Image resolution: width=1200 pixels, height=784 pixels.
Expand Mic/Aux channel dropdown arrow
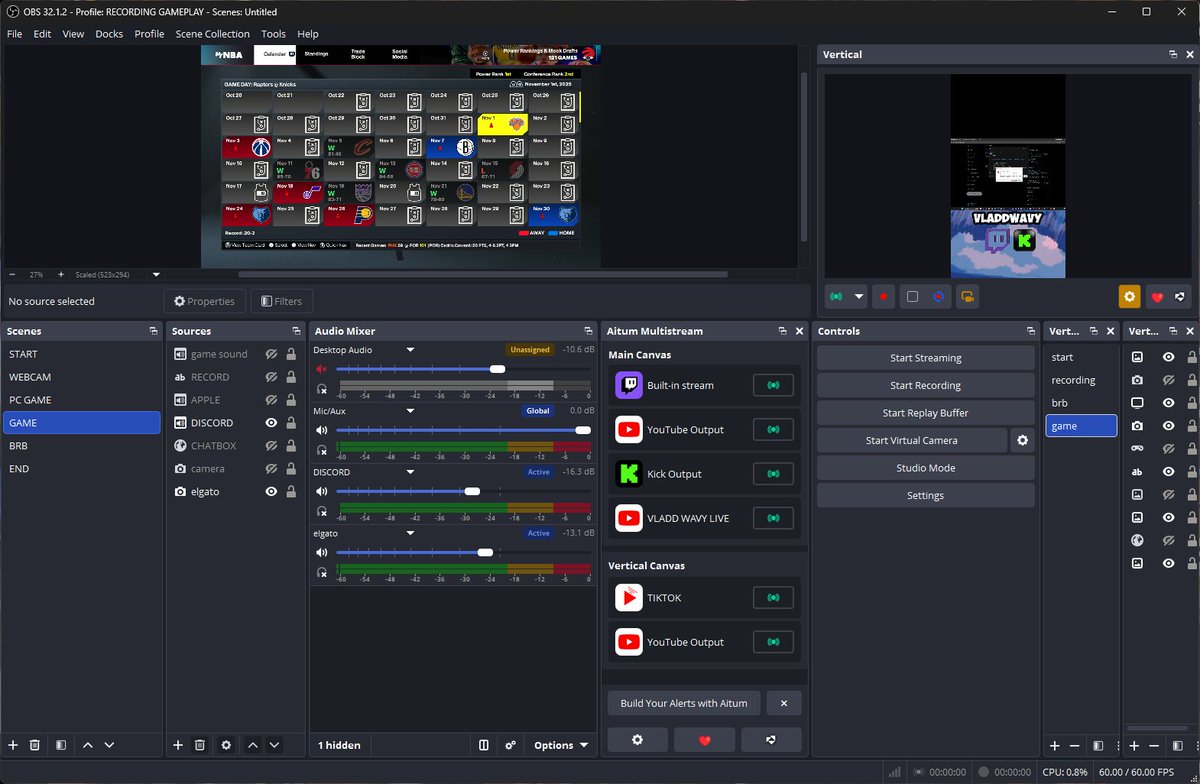(410, 411)
